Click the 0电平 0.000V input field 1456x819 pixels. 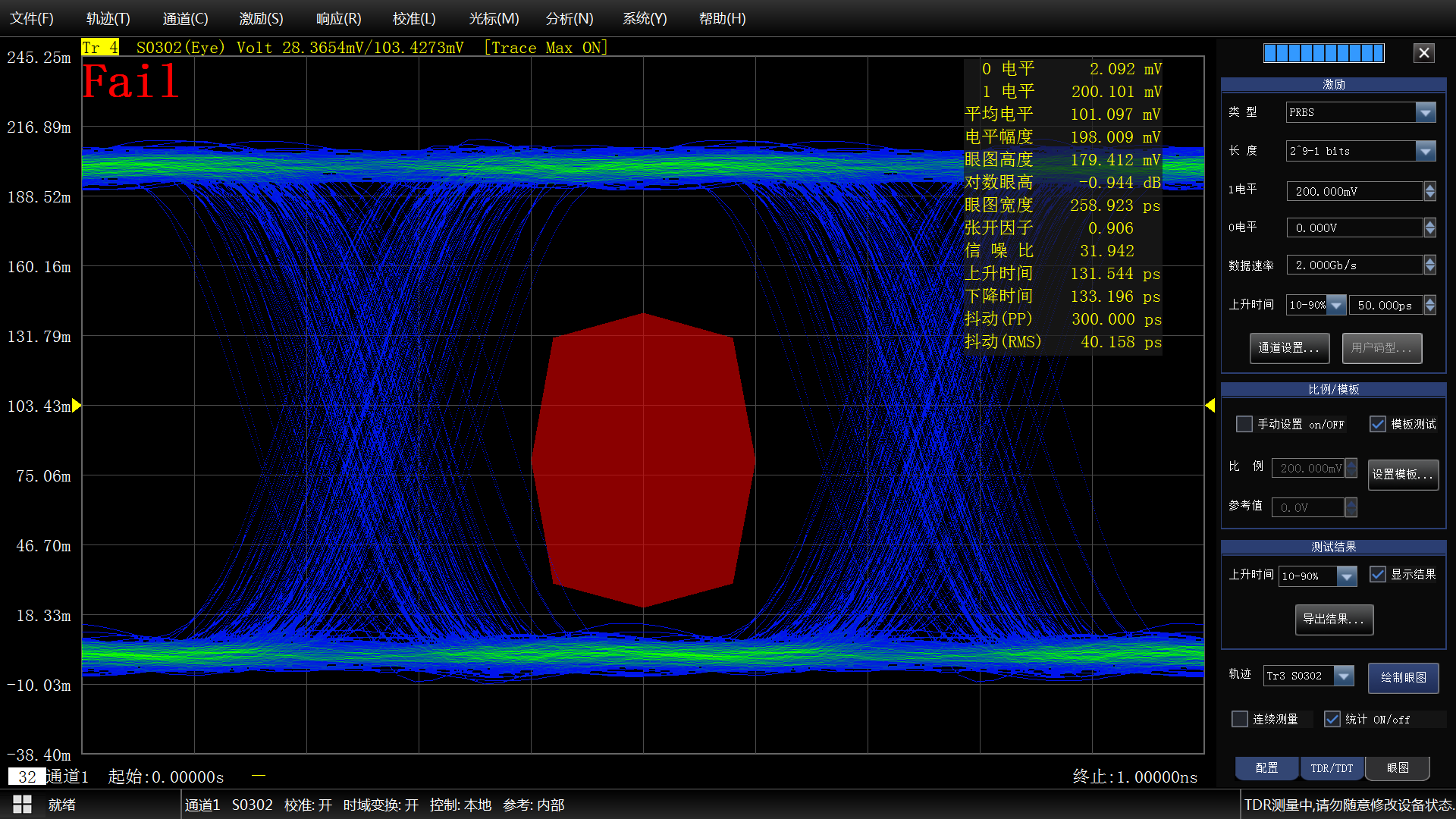(1354, 227)
